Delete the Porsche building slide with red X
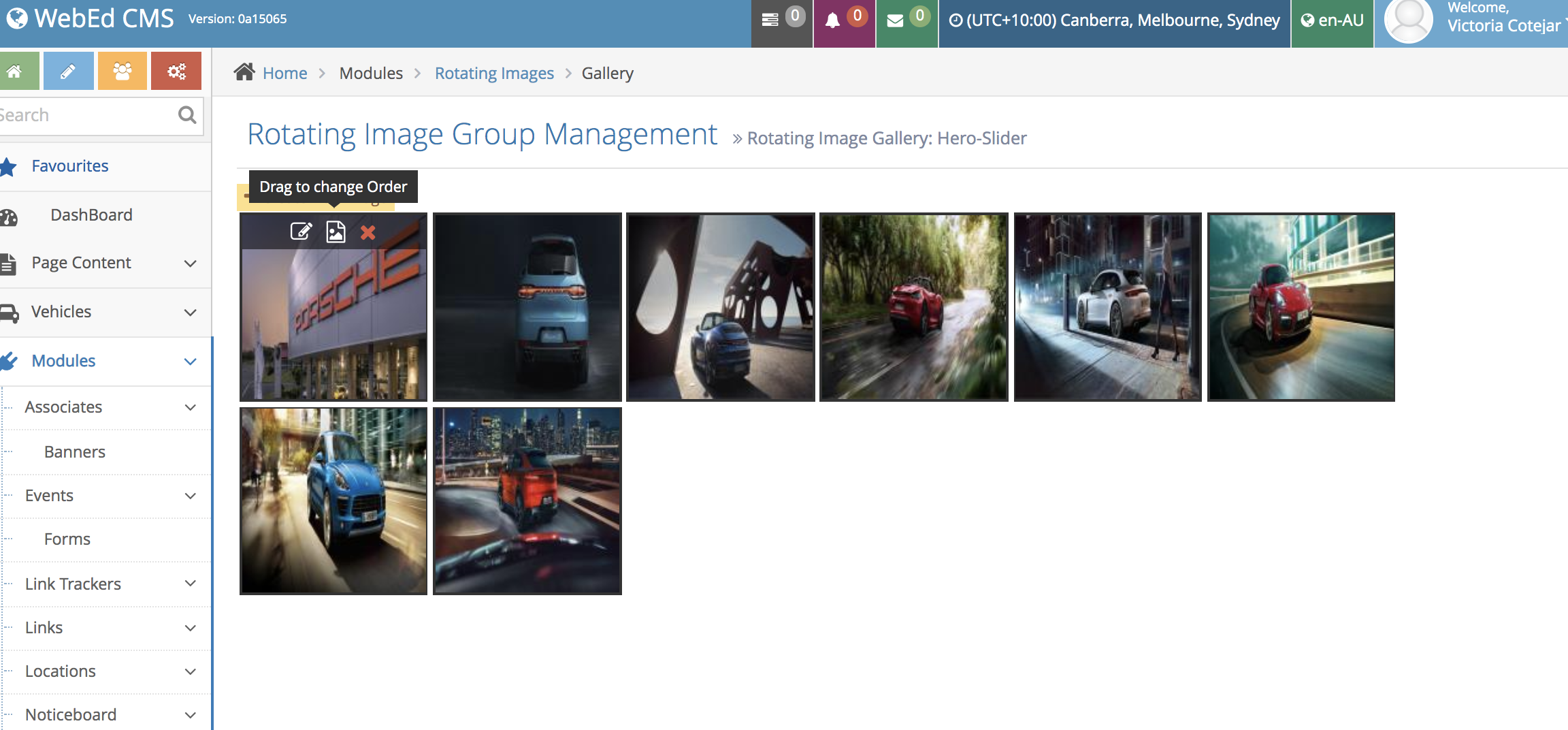Screen dimensions: 1568x730 [367, 232]
